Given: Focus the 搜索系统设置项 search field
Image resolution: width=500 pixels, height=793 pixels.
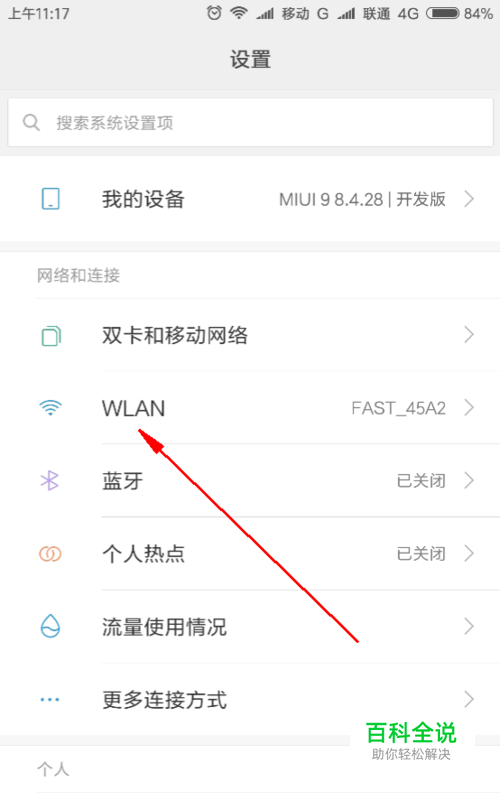Looking at the screenshot, I should [x=250, y=122].
